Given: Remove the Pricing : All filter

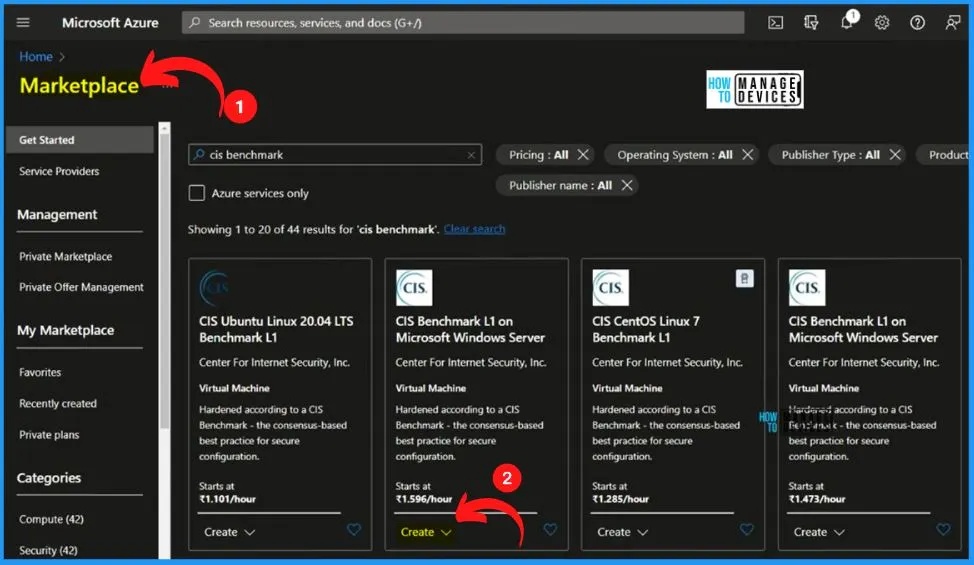Looking at the screenshot, I should click(583, 155).
